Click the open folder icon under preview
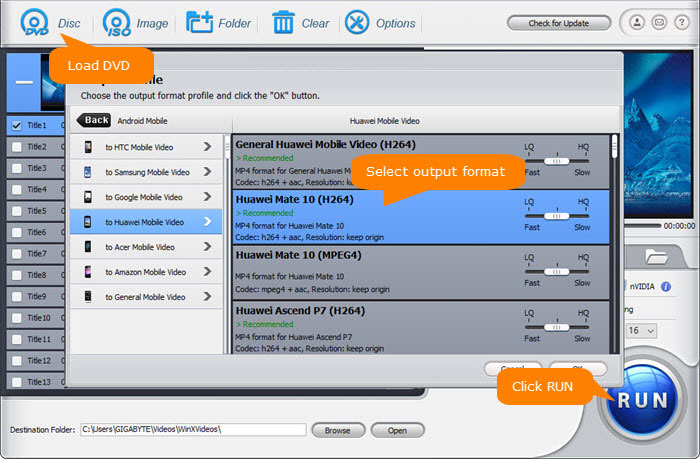The height and width of the screenshot is (459, 700). click(x=656, y=257)
